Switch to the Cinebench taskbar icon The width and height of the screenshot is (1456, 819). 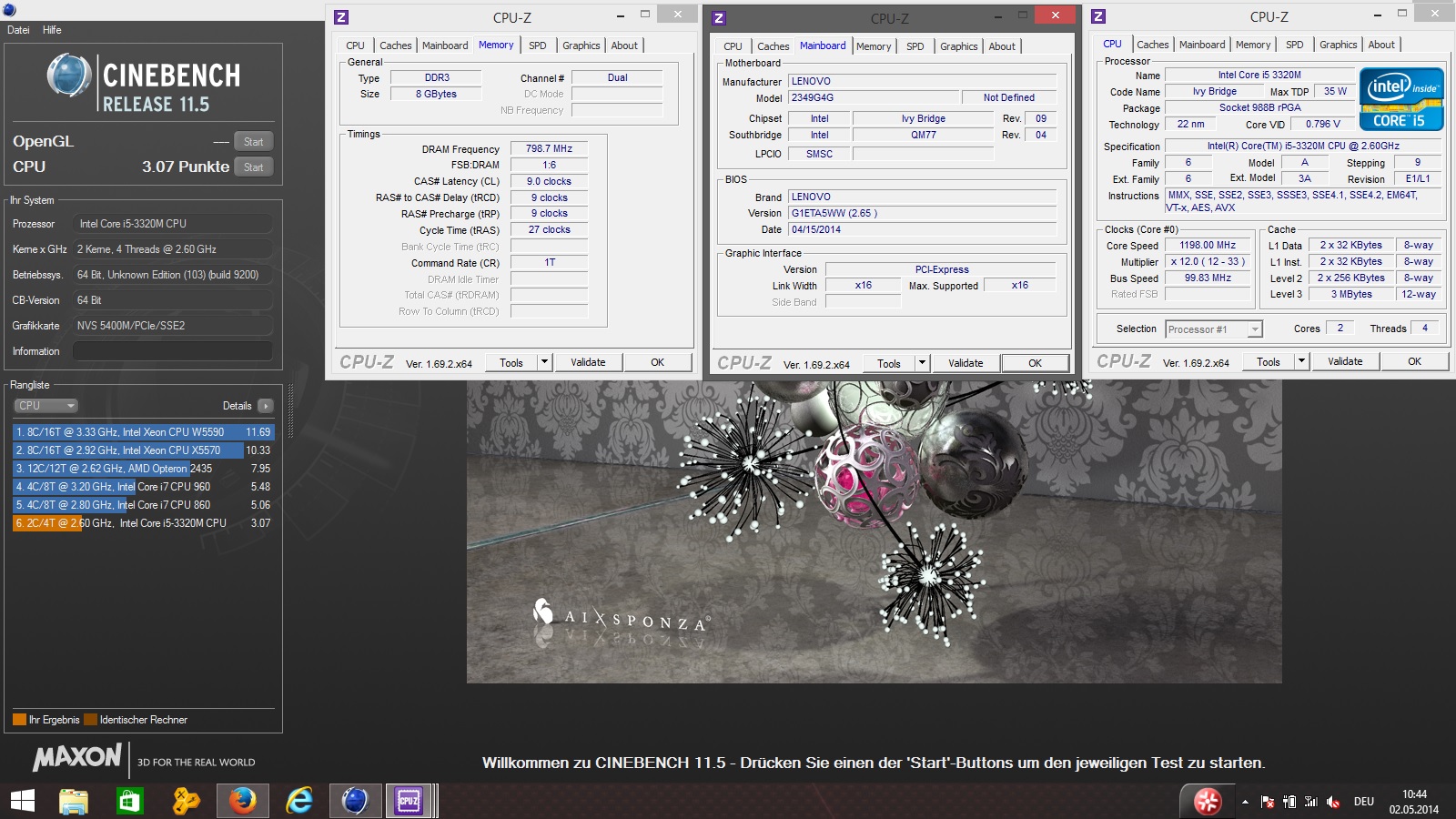tap(354, 801)
